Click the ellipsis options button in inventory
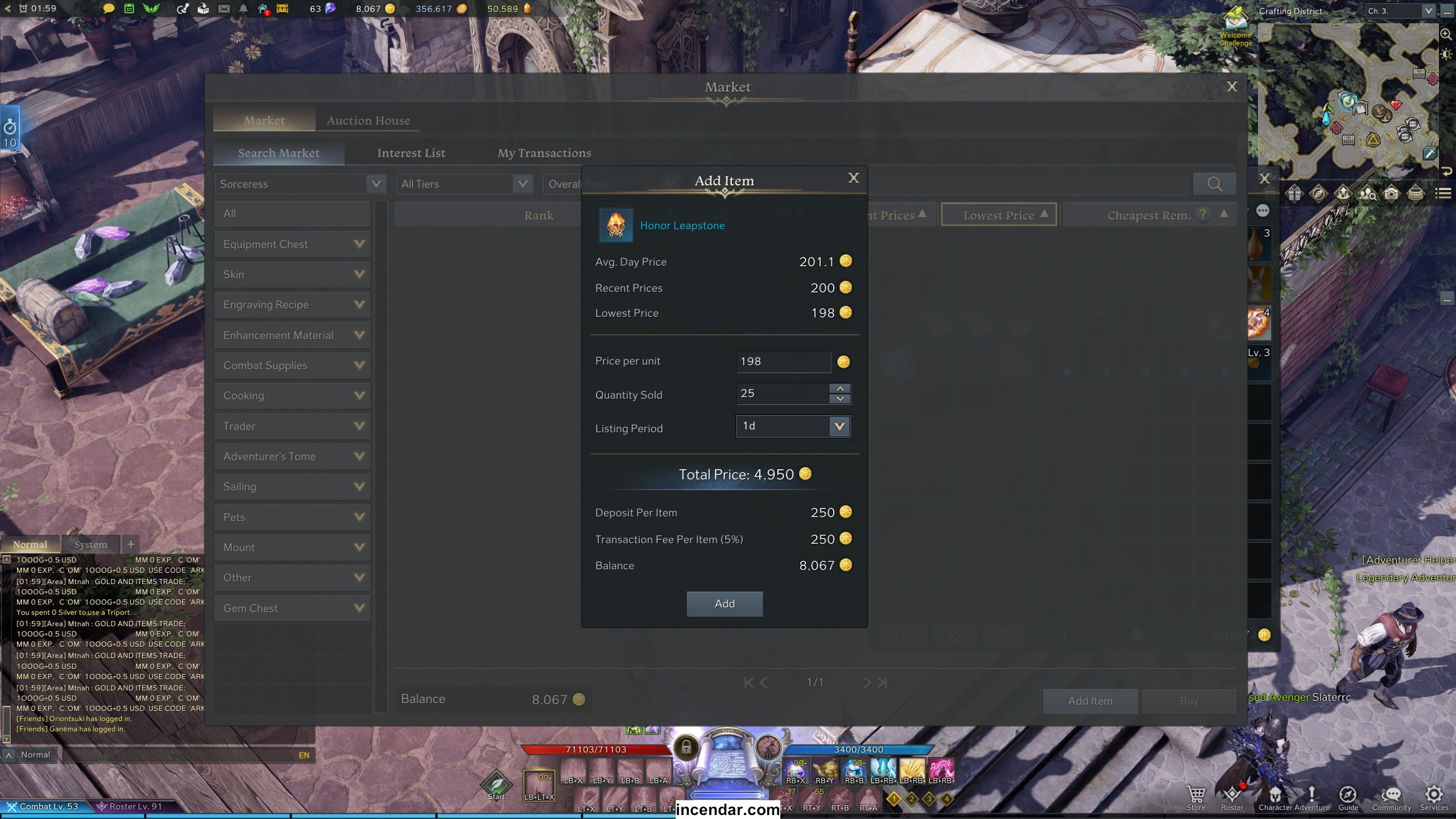The height and width of the screenshot is (819, 1456). coord(1263,211)
